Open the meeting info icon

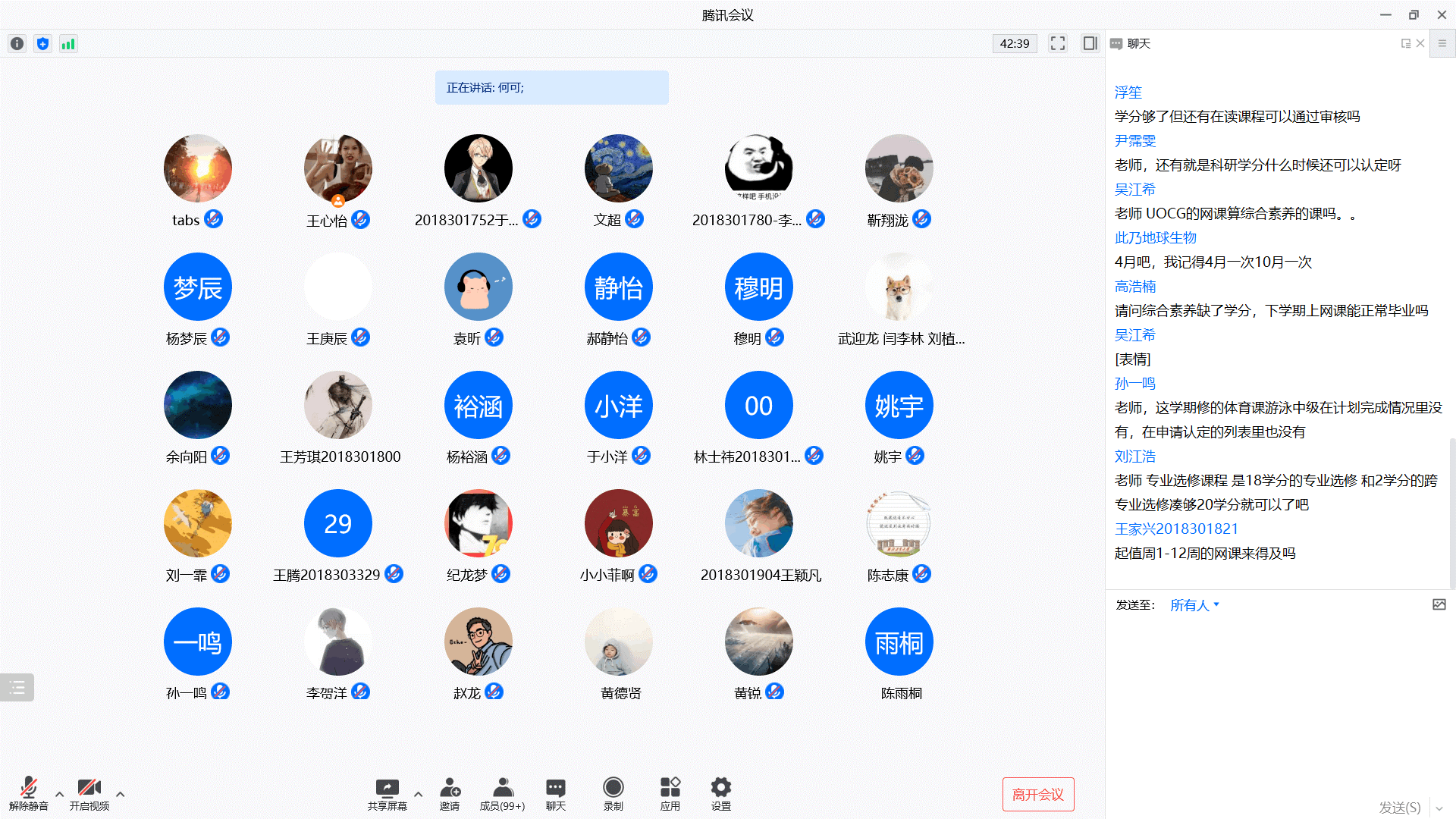click(x=17, y=44)
